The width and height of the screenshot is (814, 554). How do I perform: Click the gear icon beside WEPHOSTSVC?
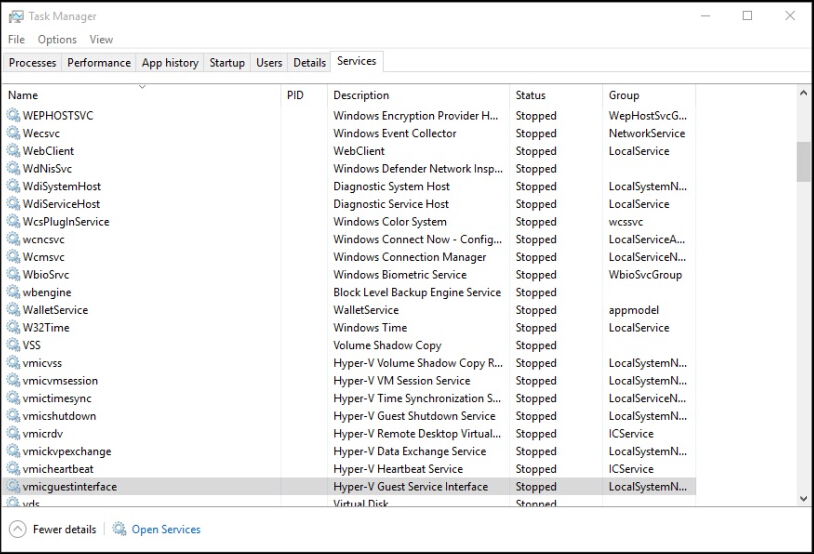pyautogui.click(x=14, y=116)
